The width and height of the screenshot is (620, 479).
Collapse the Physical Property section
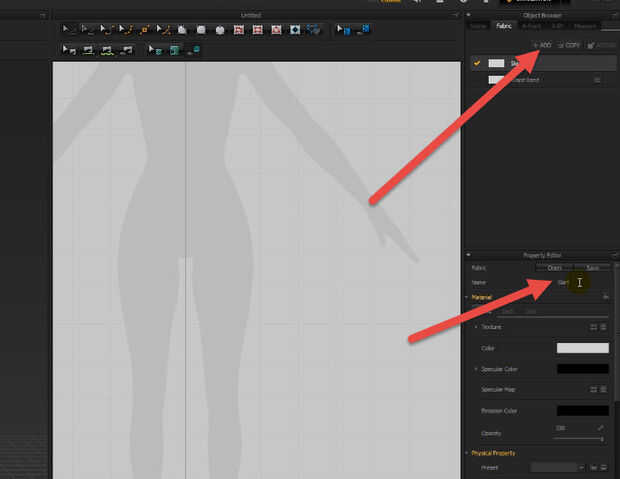click(x=467, y=453)
